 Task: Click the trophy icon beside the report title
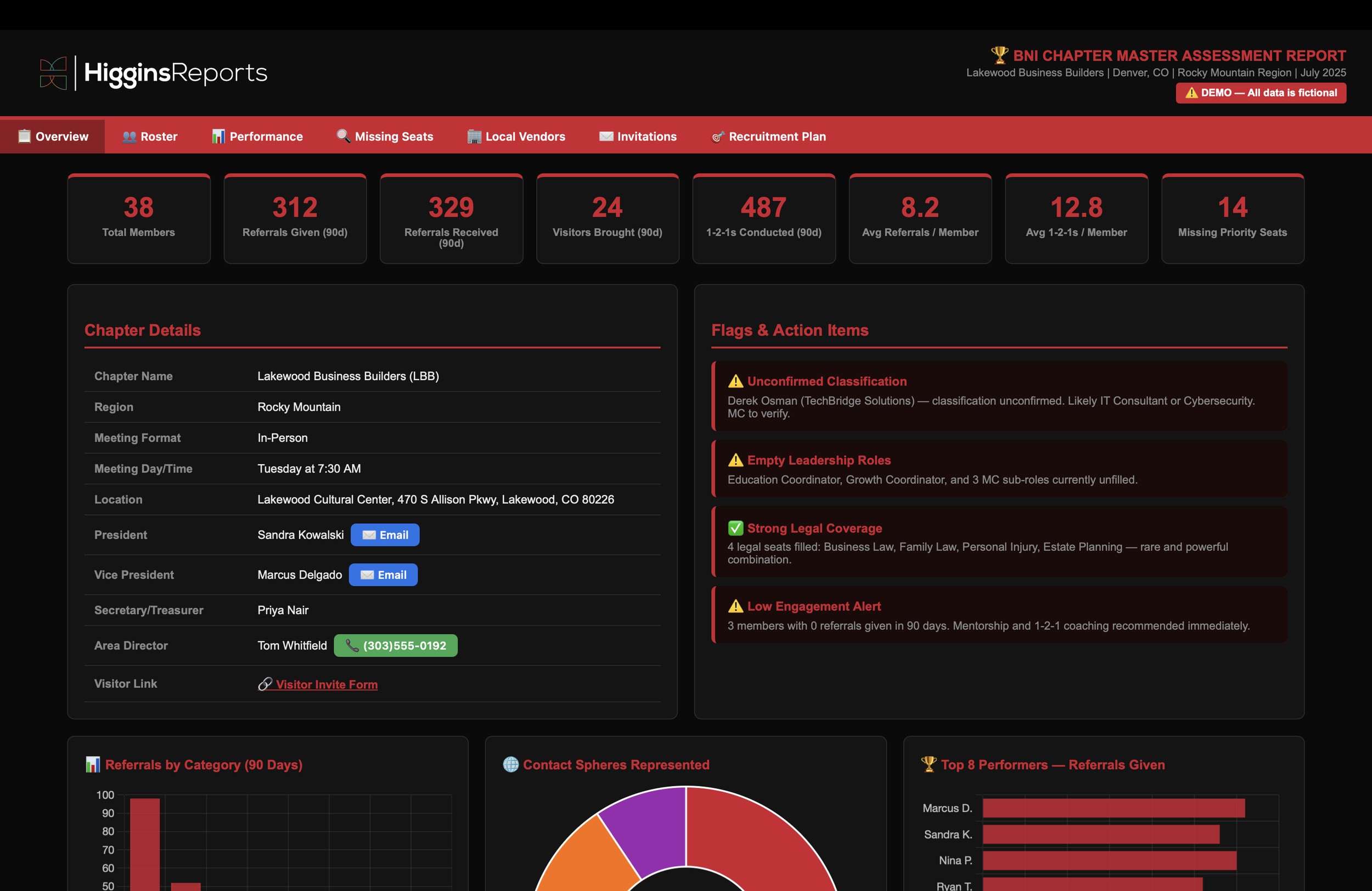coord(999,55)
